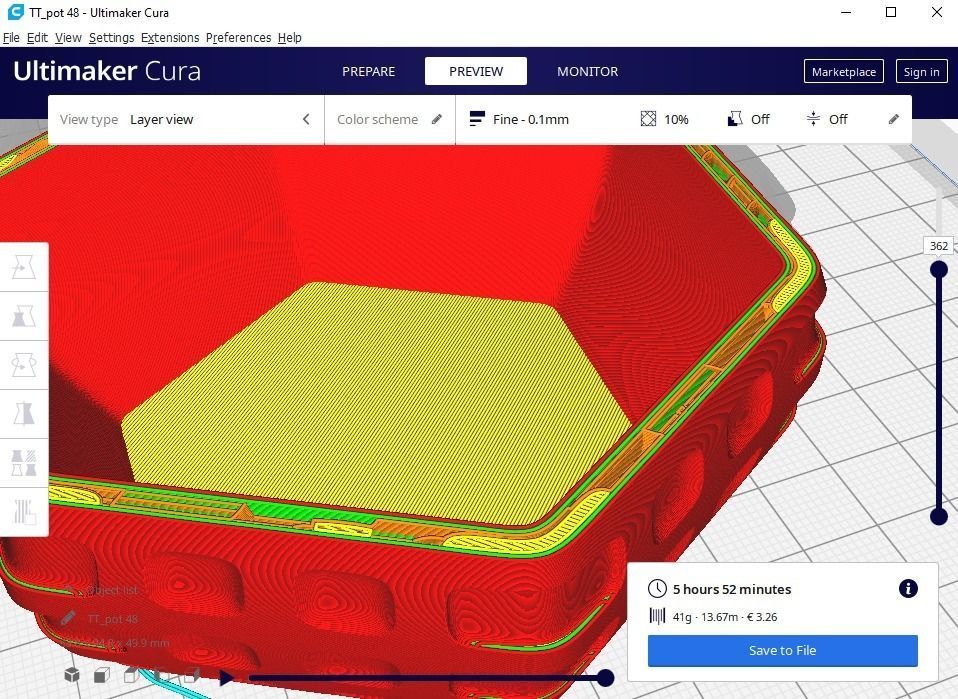Click the Cura logo in title bar
This screenshot has height=699, width=958.
click(x=15, y=12)
